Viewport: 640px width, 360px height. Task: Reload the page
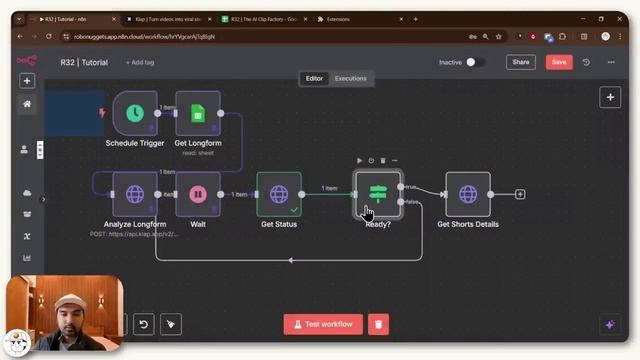point(49,36)
